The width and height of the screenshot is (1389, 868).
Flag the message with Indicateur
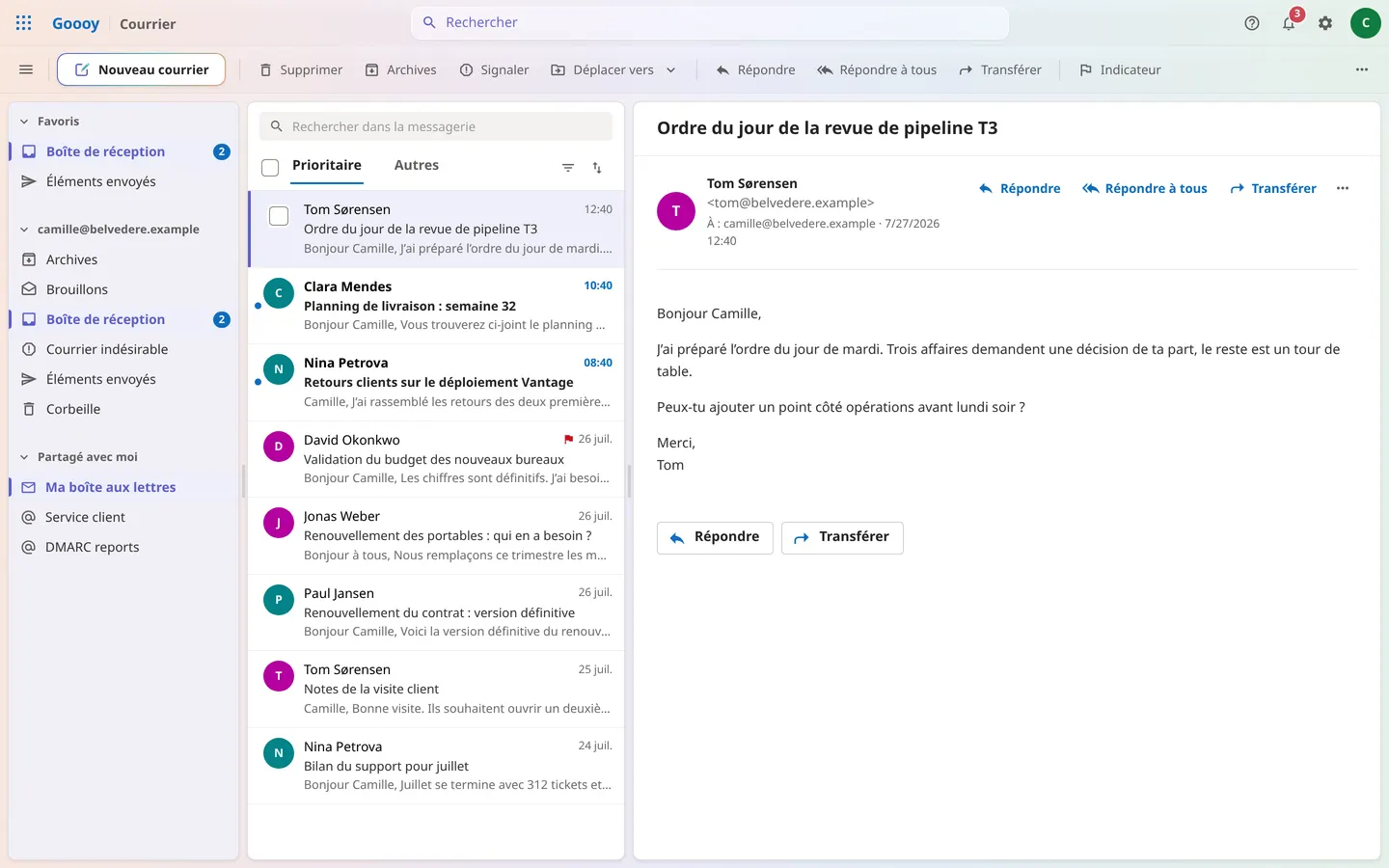coord(1120,69)
